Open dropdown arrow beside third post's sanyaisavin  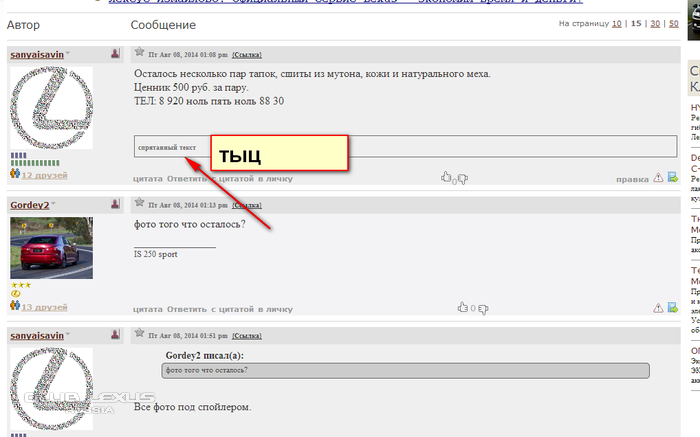(x=68, y=334)
